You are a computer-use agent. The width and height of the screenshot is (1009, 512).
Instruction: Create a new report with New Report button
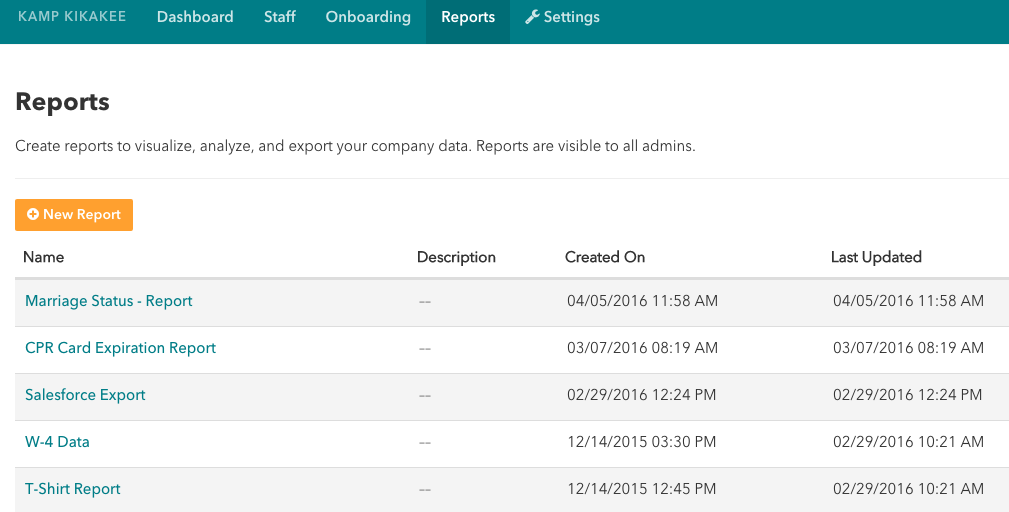click(74, 215)
